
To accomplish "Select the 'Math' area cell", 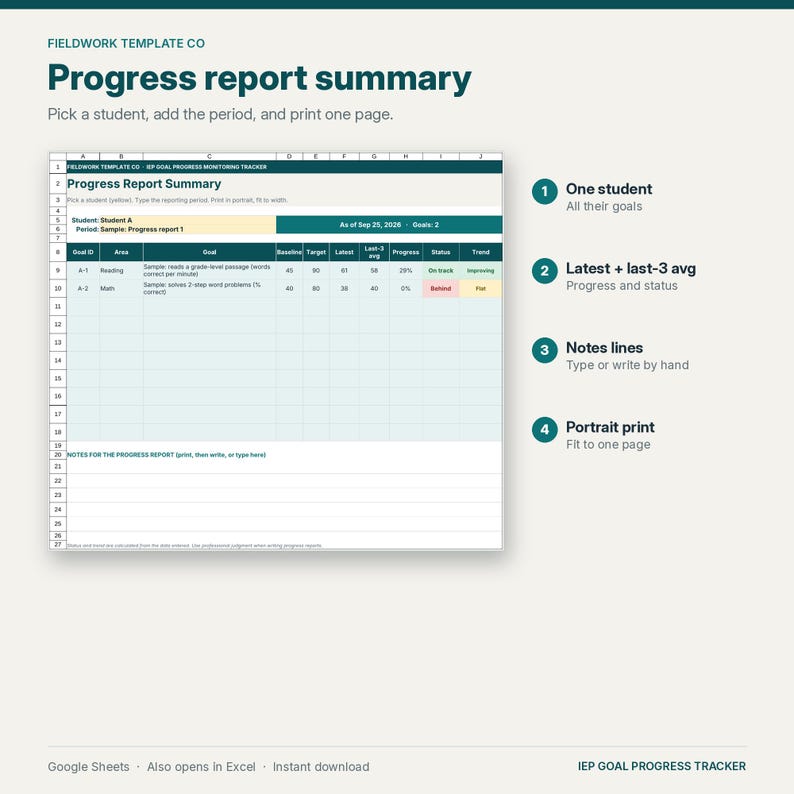I will [x=122, y=289].
